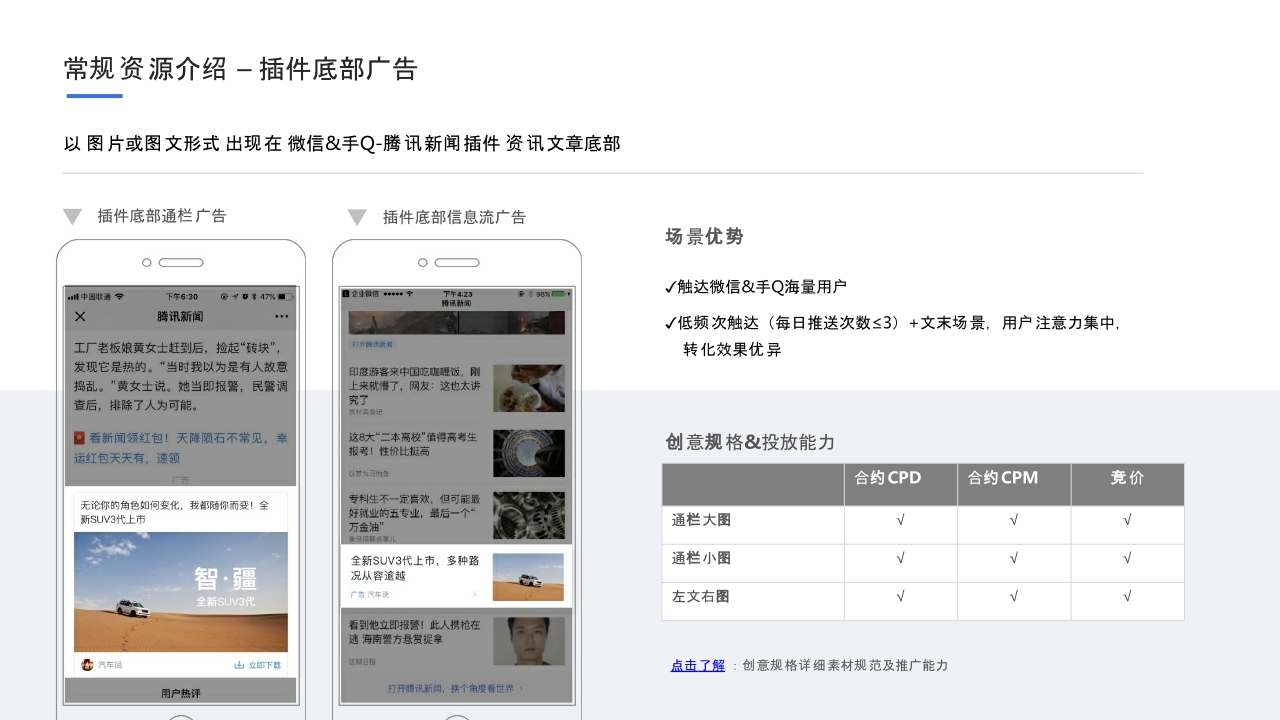Dismiss the 全新SUV3代 ad via its × toggle
1280x720 pixels.
coord(475,594)
